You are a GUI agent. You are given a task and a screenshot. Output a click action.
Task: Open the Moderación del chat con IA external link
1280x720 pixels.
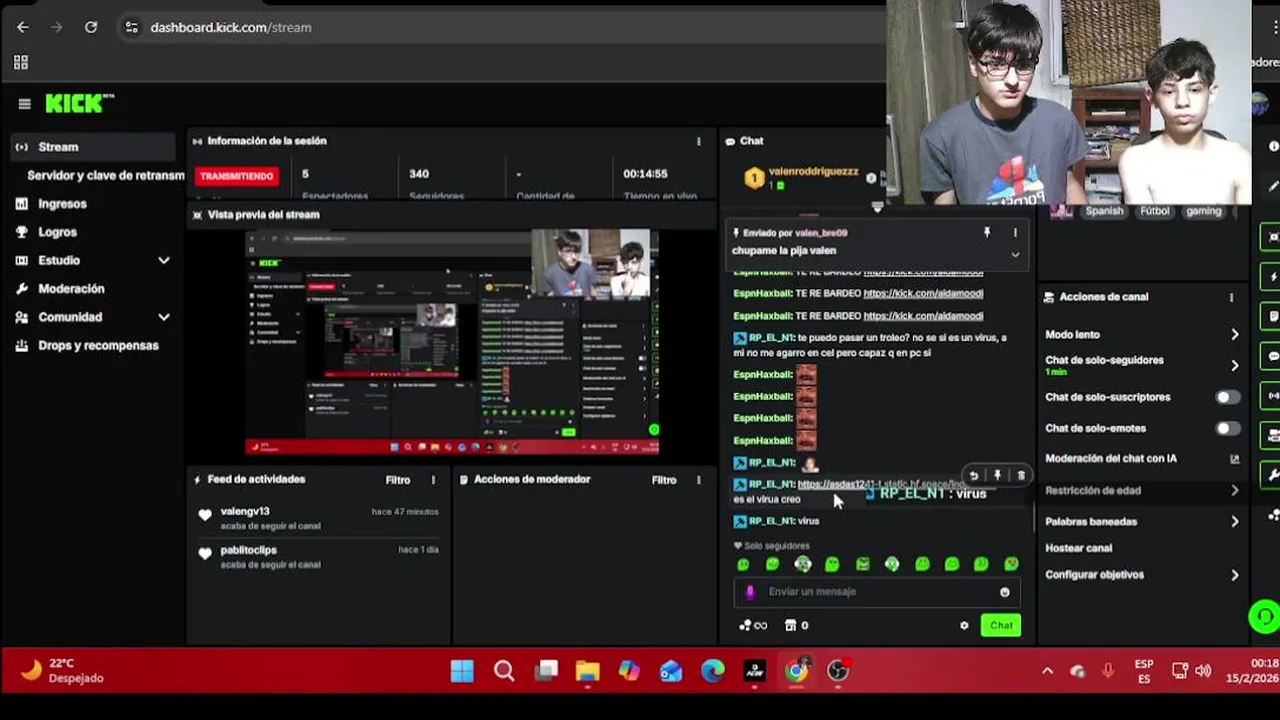pyautogui.click(x=1234, y=459)
